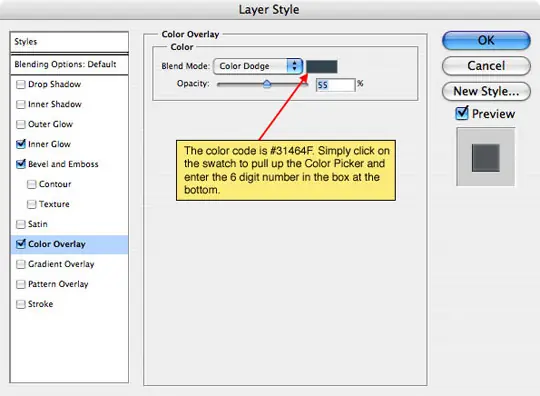Select the Color Overlay label row

pos(69,244)
